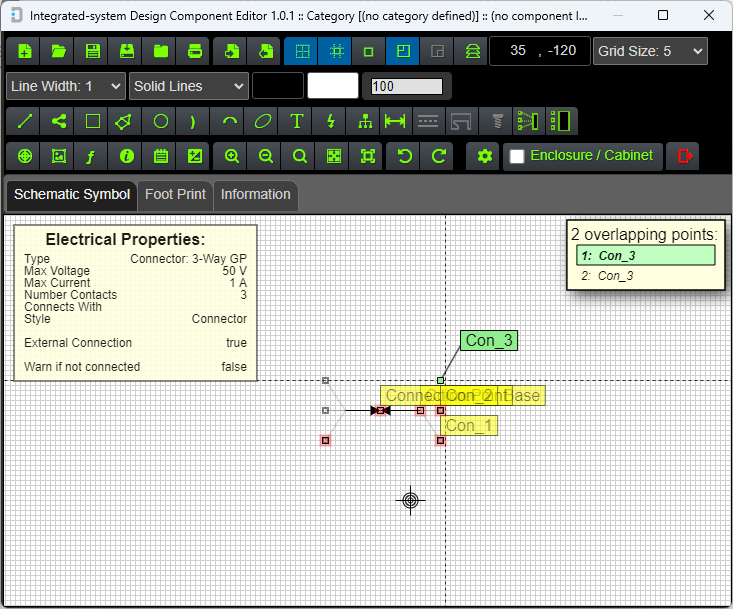The height and width of the screenshot is (609, 733).
Task: Click the opacity field showing 100
Action: pos(407,86)
